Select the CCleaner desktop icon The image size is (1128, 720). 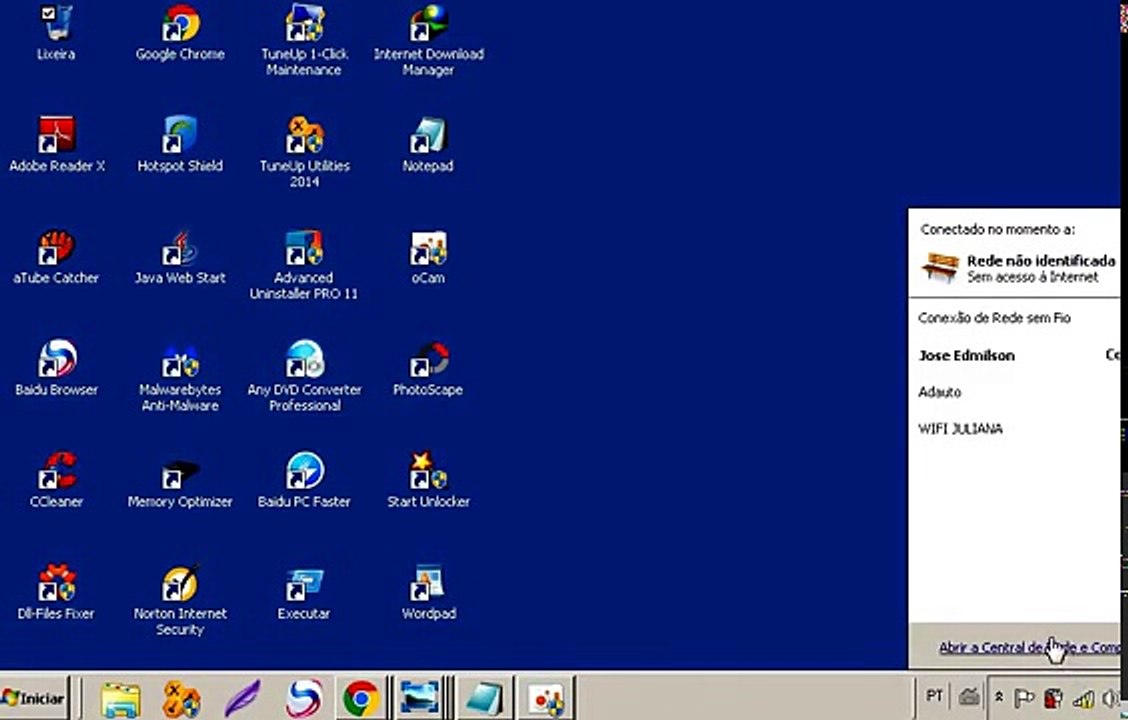(x=56, y=480)
